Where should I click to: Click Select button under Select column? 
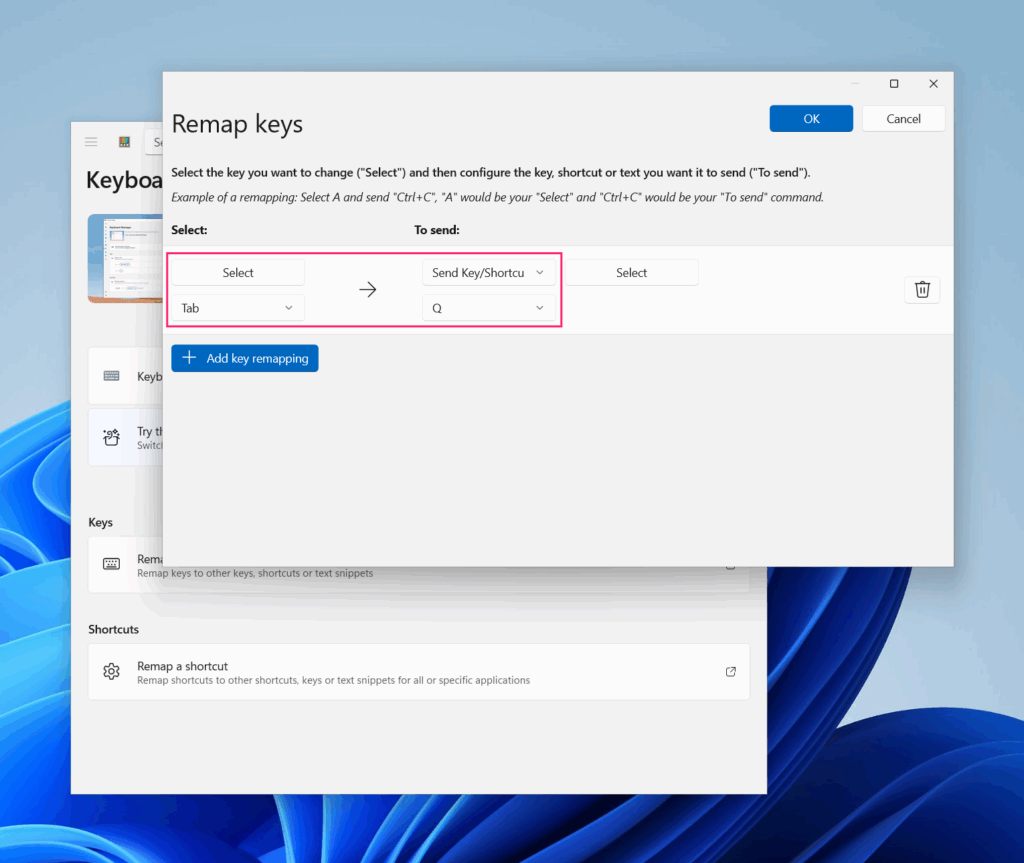tap(238, 272)
